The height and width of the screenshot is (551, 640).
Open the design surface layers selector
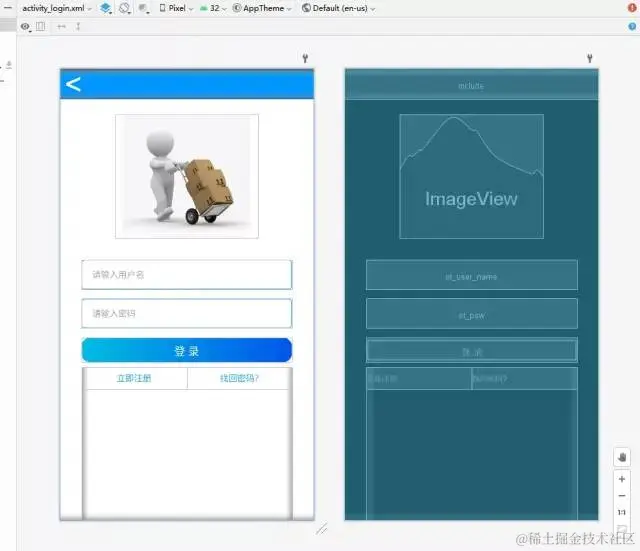106,8
